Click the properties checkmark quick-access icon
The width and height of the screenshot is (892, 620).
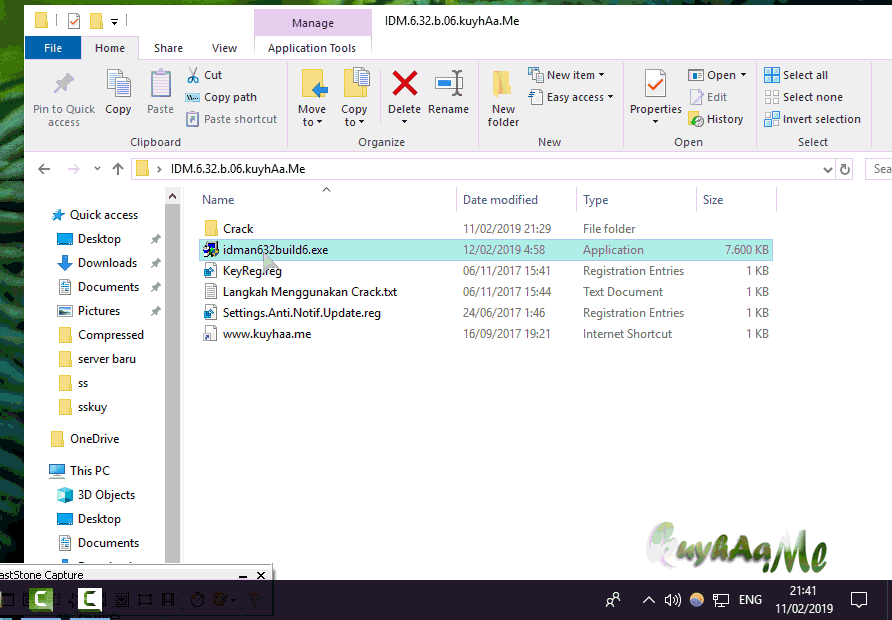click(74, 21)
